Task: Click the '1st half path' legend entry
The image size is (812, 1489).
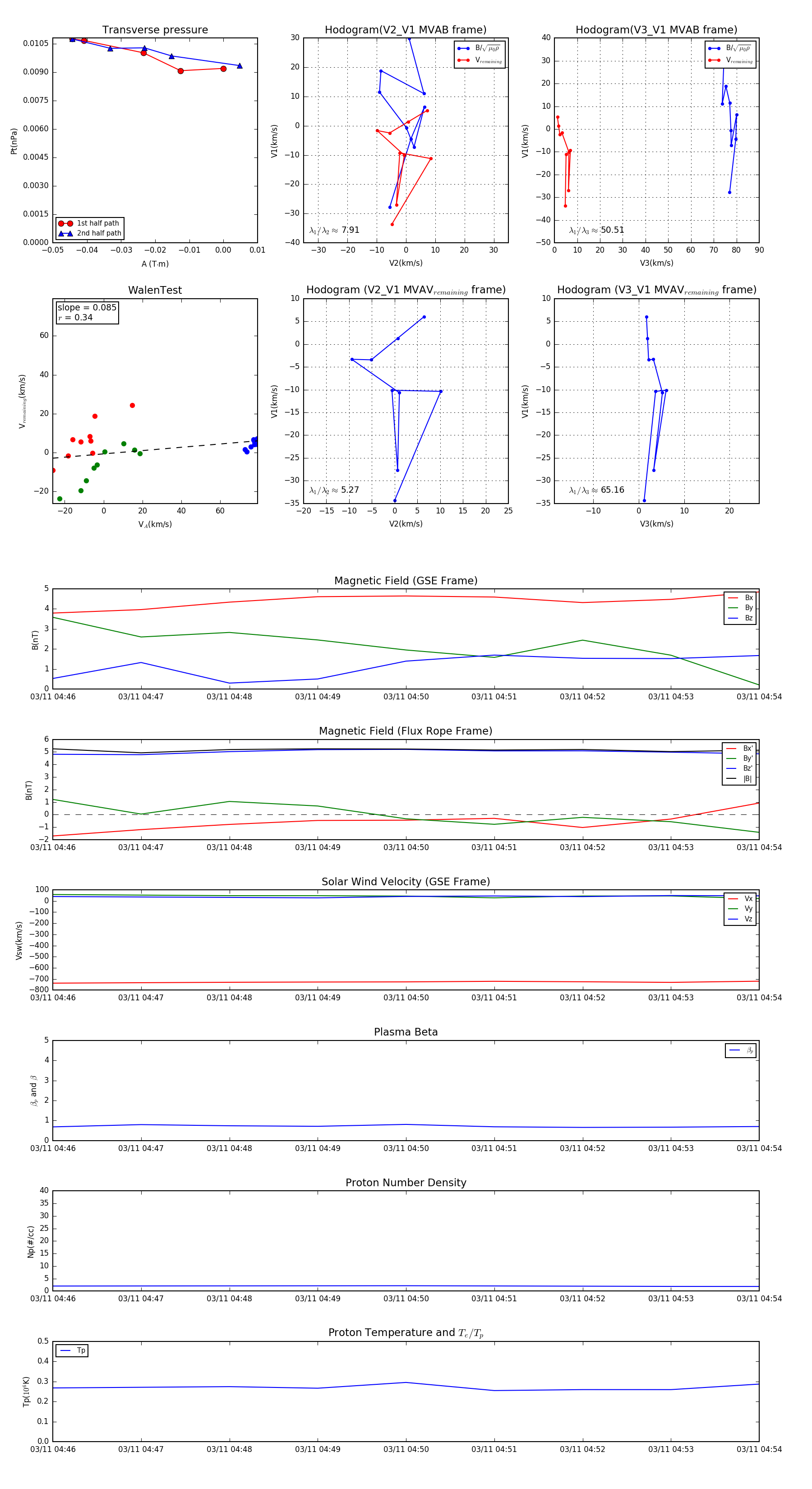Action: click(x=90, y=223)
